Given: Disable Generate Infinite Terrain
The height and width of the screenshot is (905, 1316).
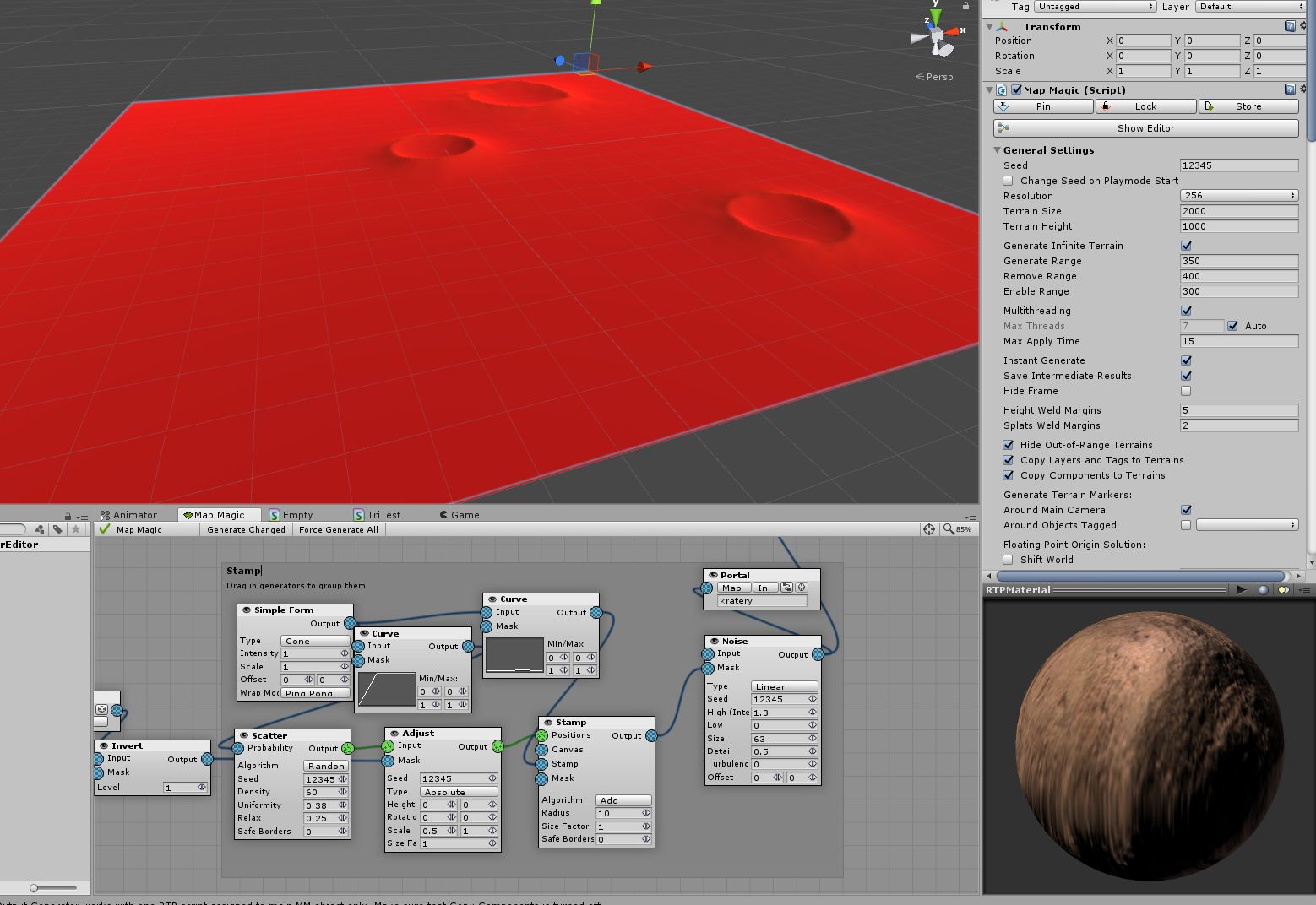Looking at the screenshot, I should tap(1186, 245).
